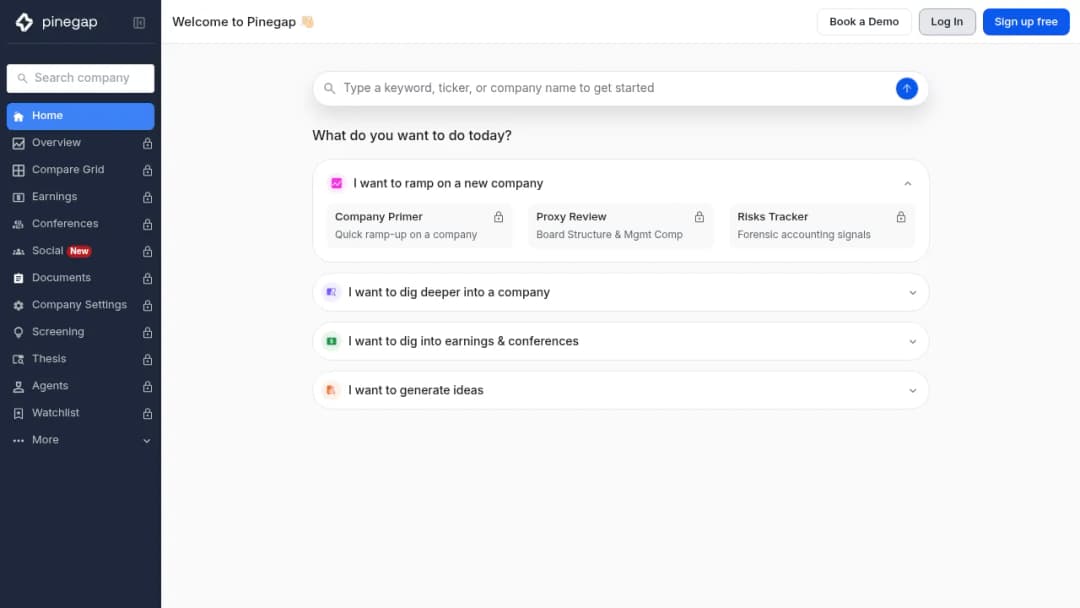
Task: Click the lock icon on Company Primer
Action: point(499,217)
